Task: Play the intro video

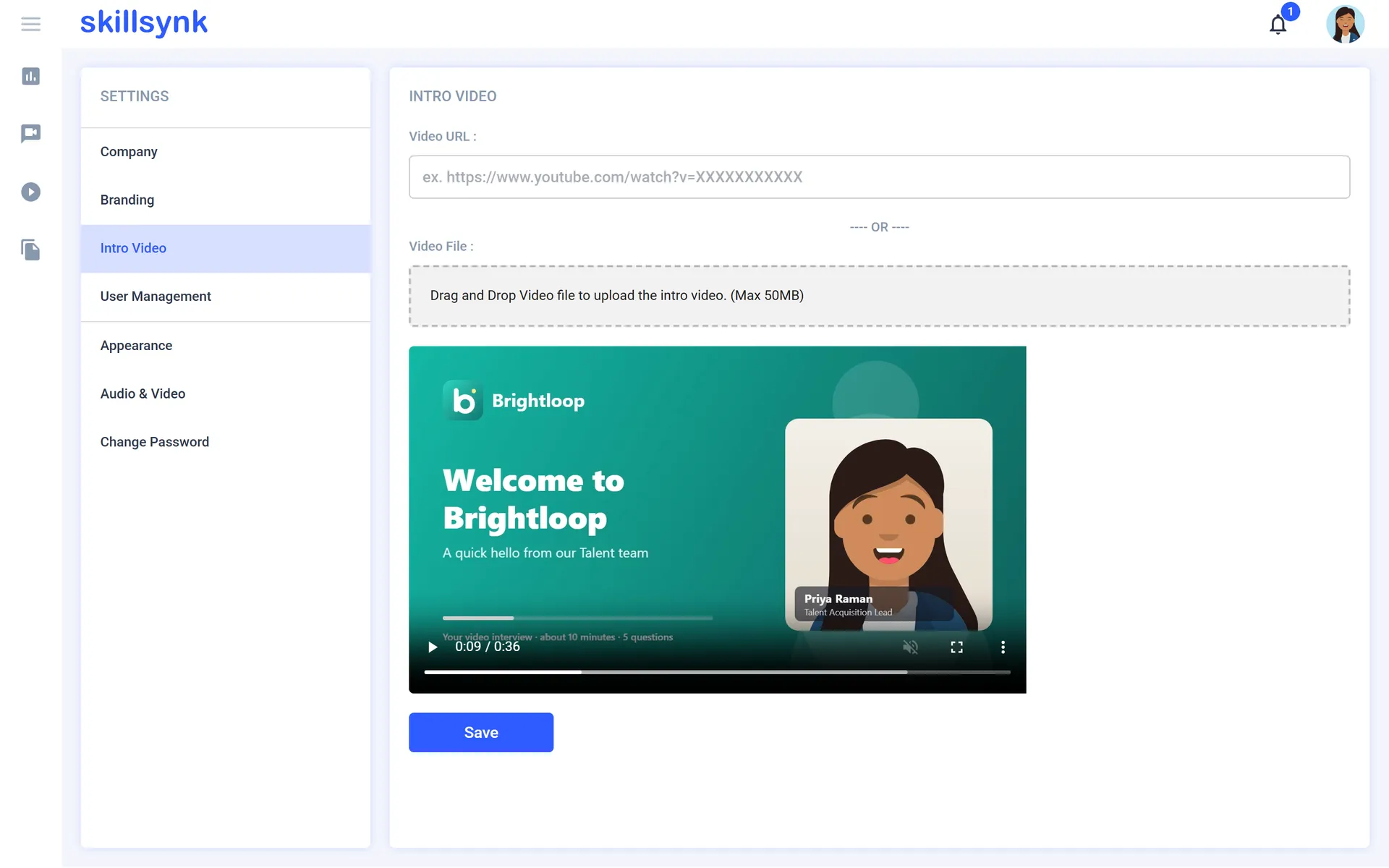Action: point(433,647)
